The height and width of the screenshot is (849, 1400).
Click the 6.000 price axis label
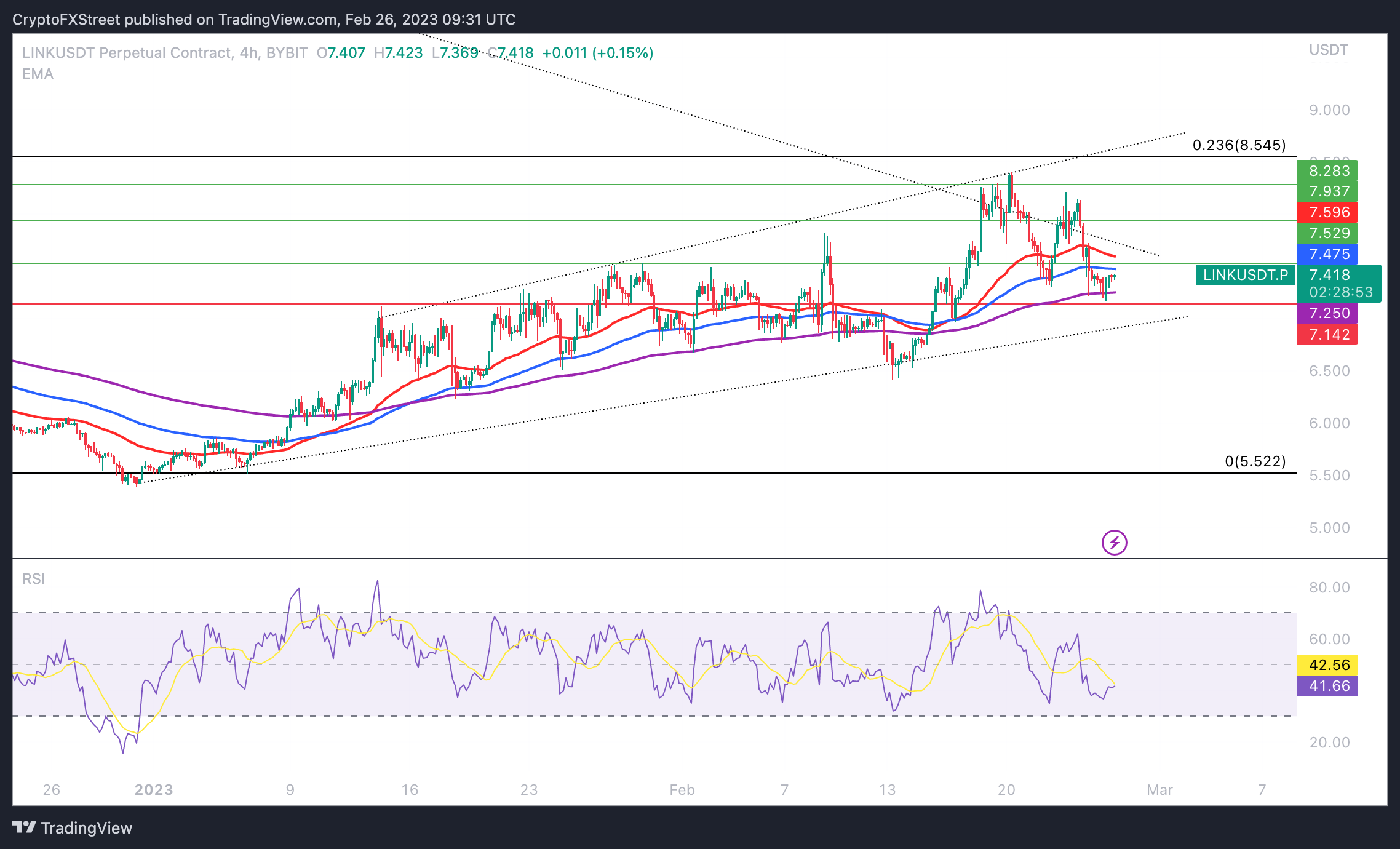coord(1329,423)
